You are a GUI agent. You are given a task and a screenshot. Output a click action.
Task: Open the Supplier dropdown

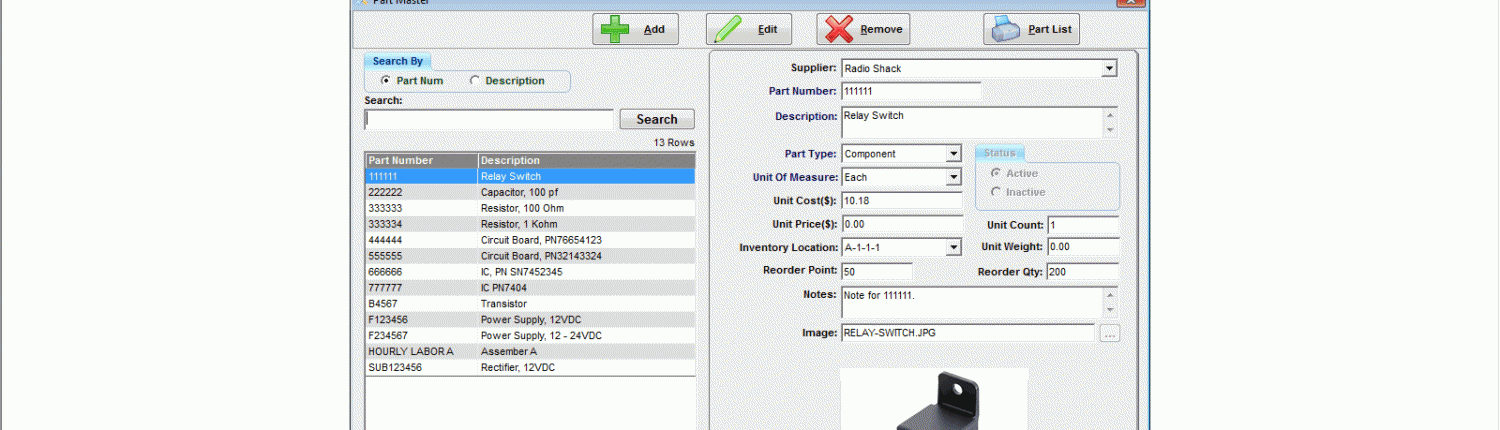pos(1109,69)
